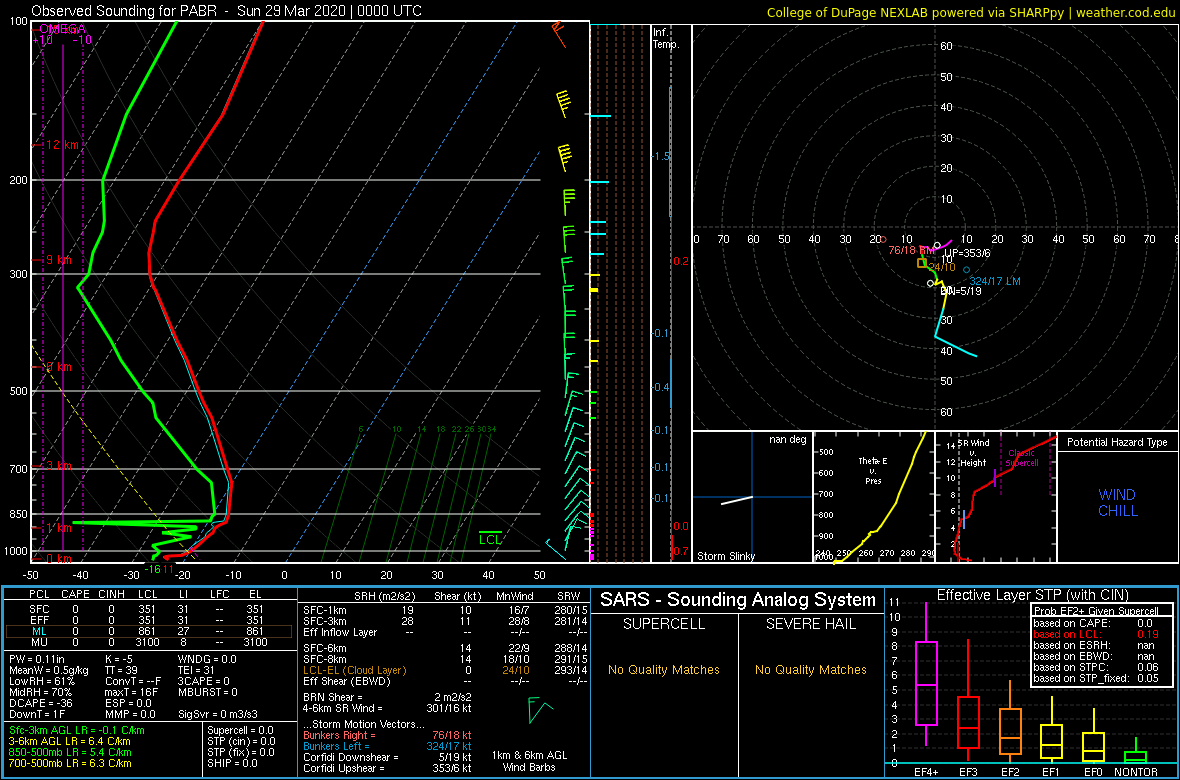Click the OMEGA label on the skew-T
1180x780 pixels.
(x=64, y=29)
